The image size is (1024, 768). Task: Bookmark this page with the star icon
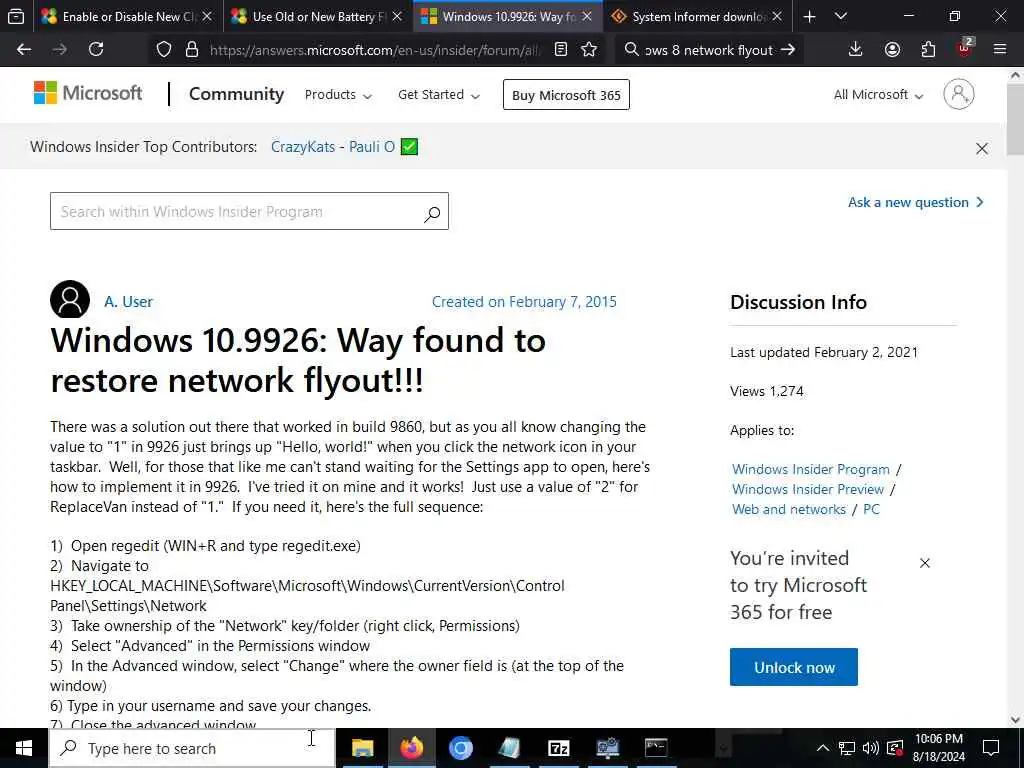589,50
